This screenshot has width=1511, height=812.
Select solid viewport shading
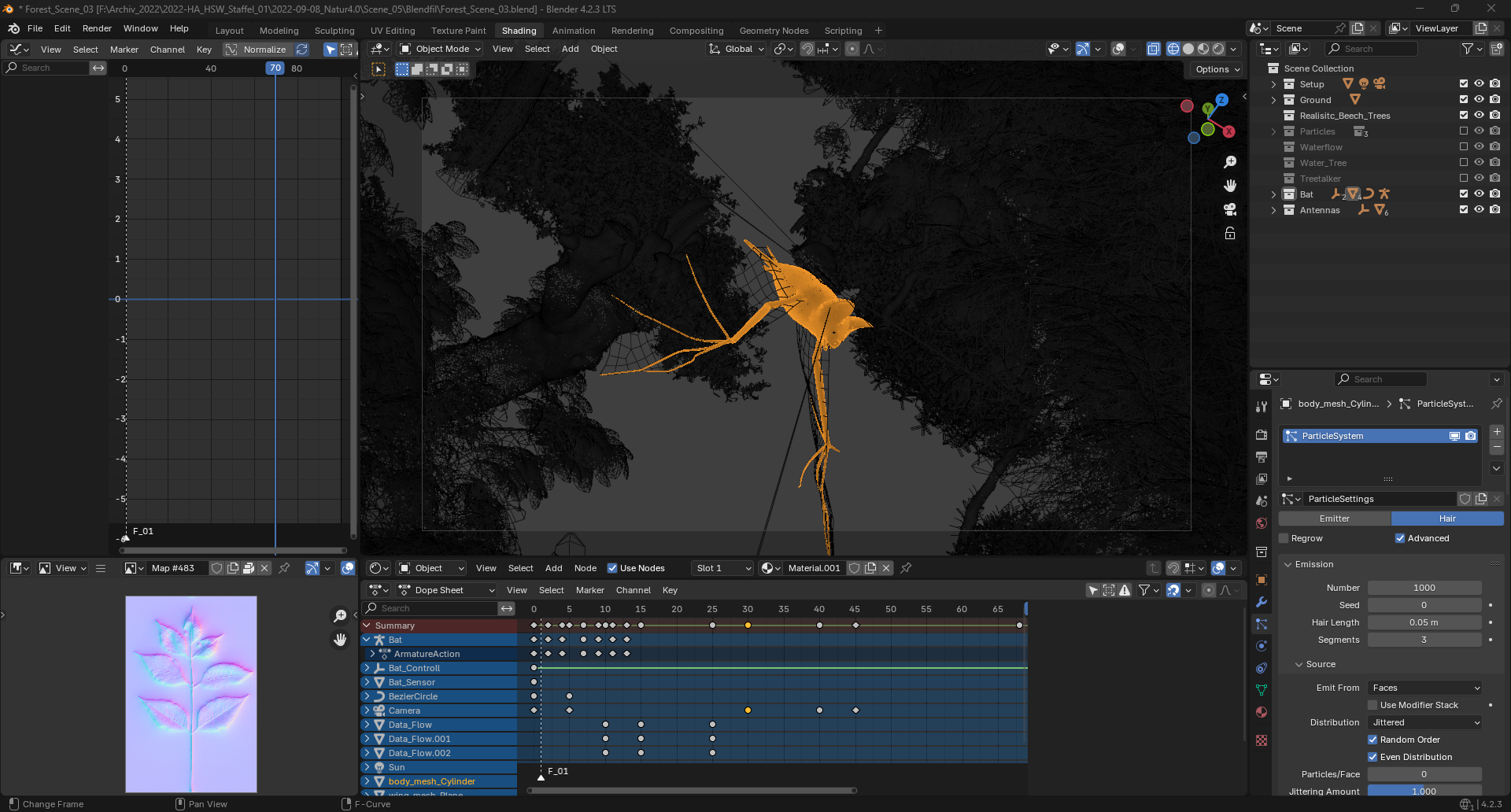pos(1188,49)
